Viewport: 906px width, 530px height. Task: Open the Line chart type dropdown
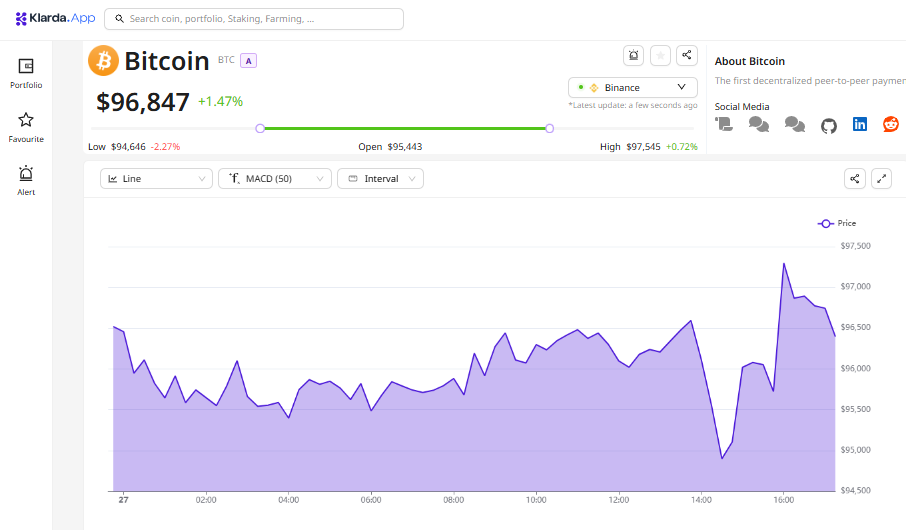tap(156, 179)
